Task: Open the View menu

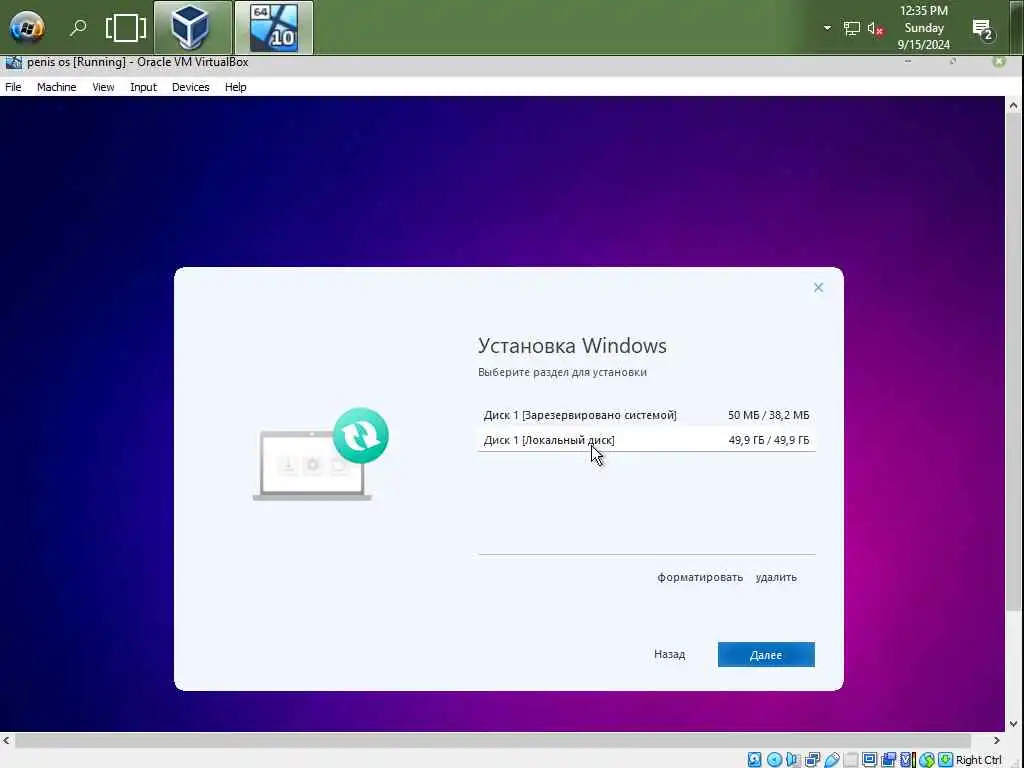Action: pyautogui.click(x=103, y=87)
